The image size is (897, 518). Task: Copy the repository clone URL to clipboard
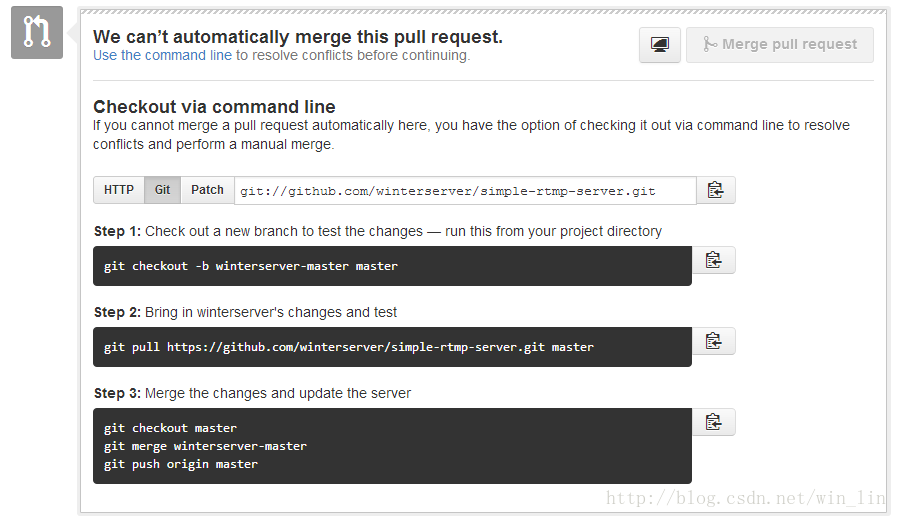716,190
